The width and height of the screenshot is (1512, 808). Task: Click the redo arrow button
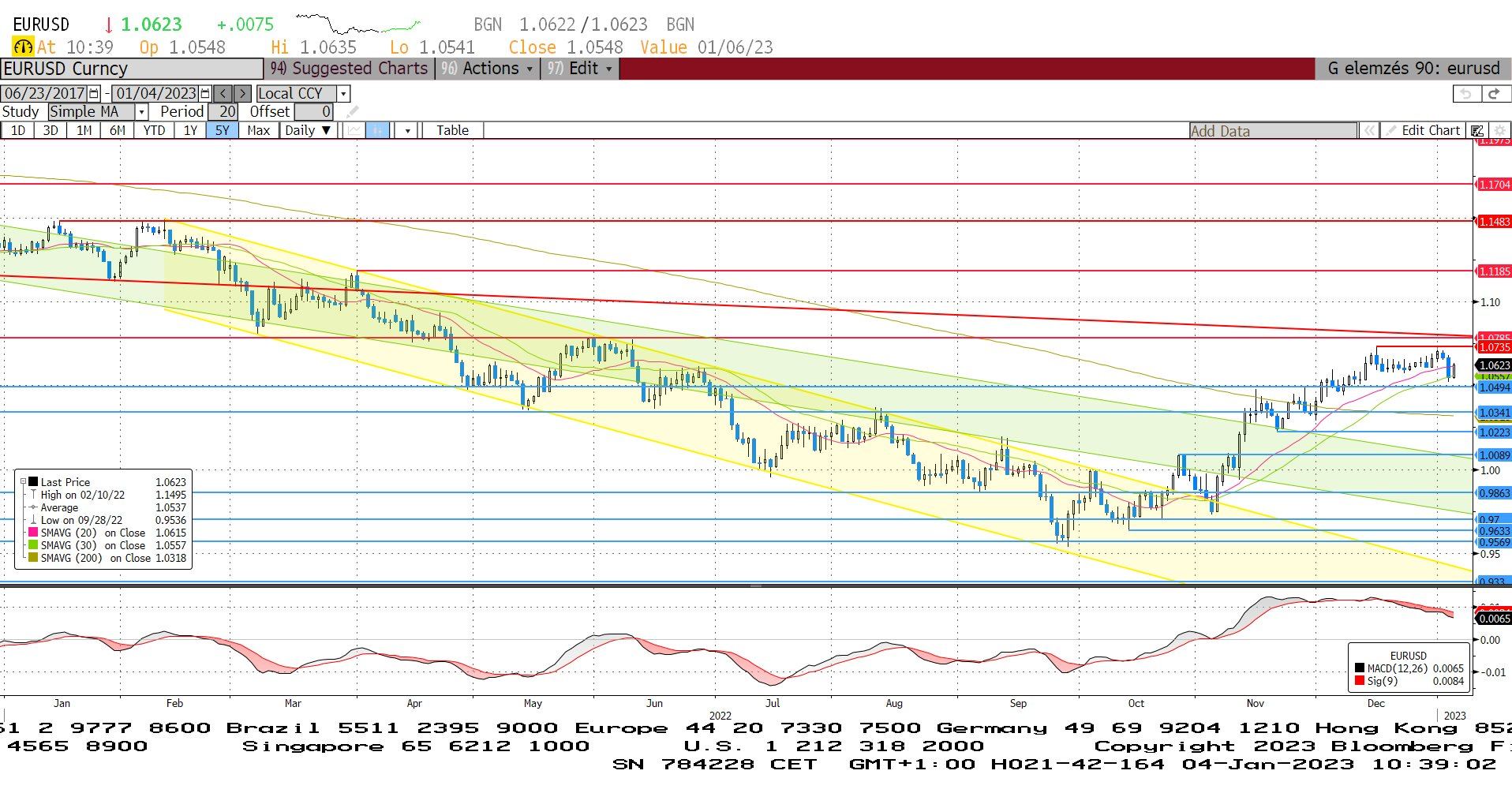1495,93
